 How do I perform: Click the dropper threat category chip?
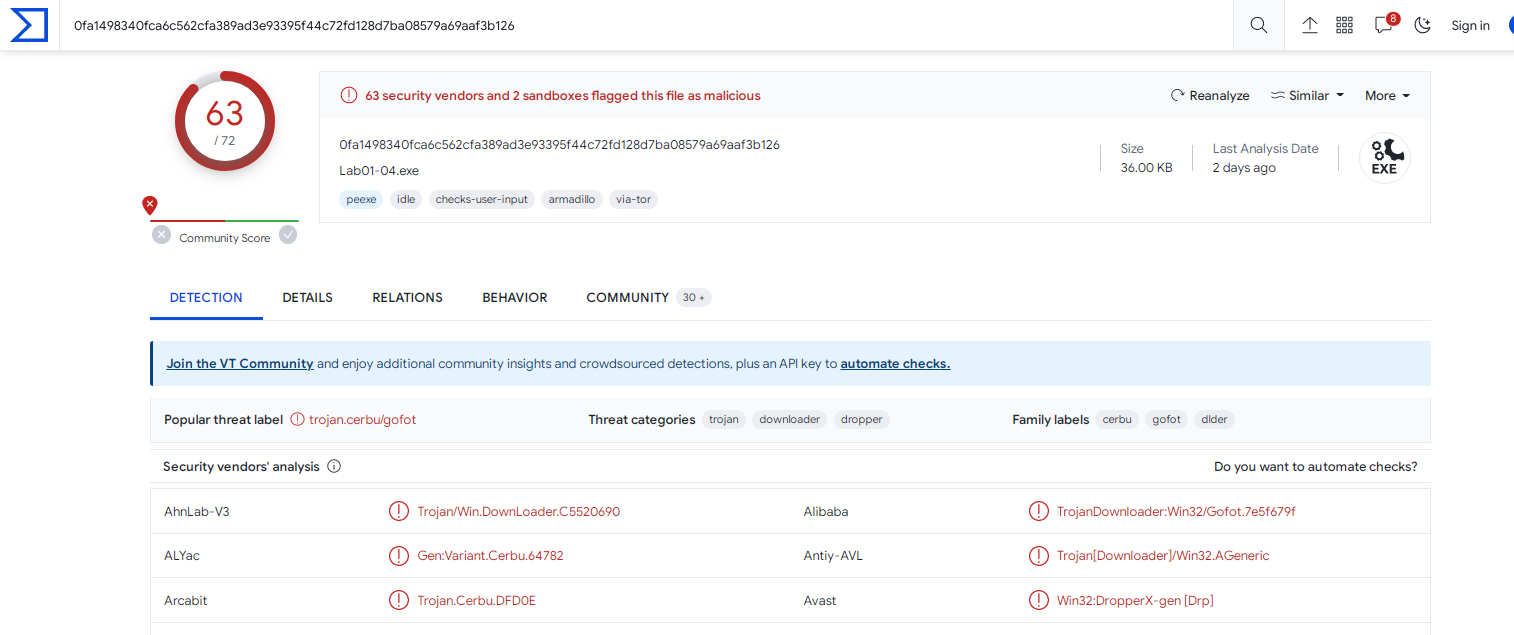point(862,420)
